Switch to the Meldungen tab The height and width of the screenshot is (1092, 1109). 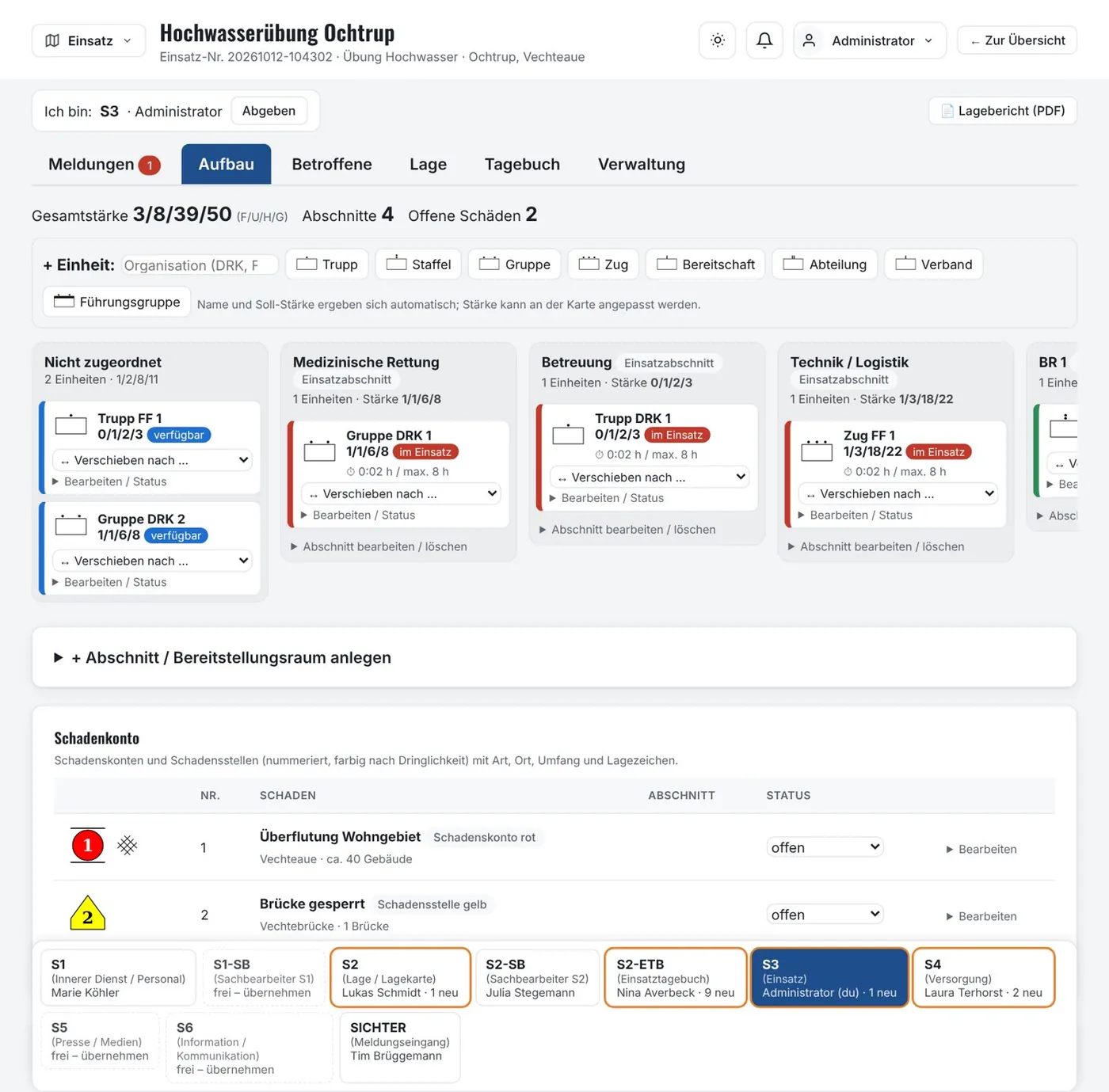[104, 164]
